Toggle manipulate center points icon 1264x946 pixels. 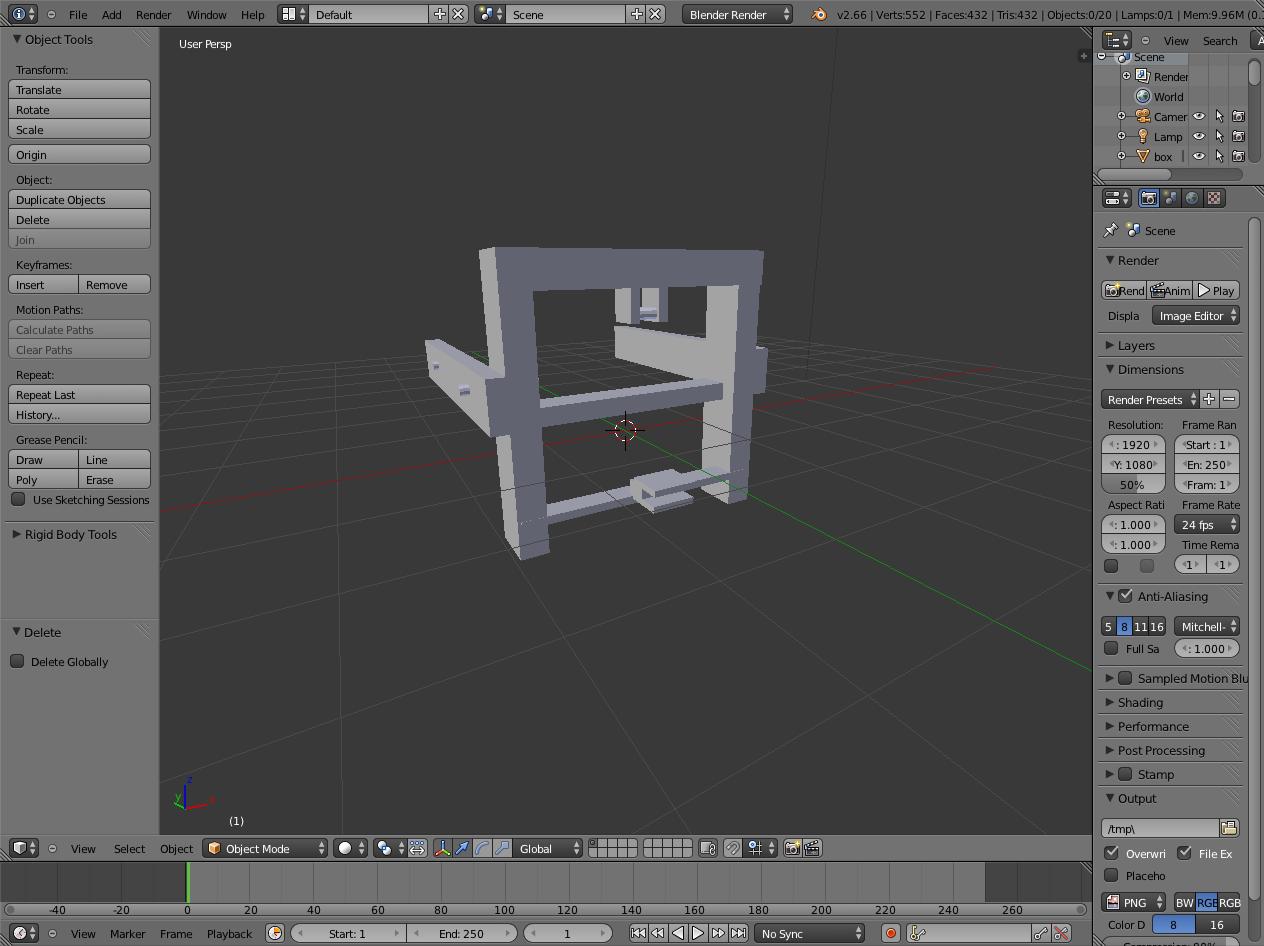(417, 848)
